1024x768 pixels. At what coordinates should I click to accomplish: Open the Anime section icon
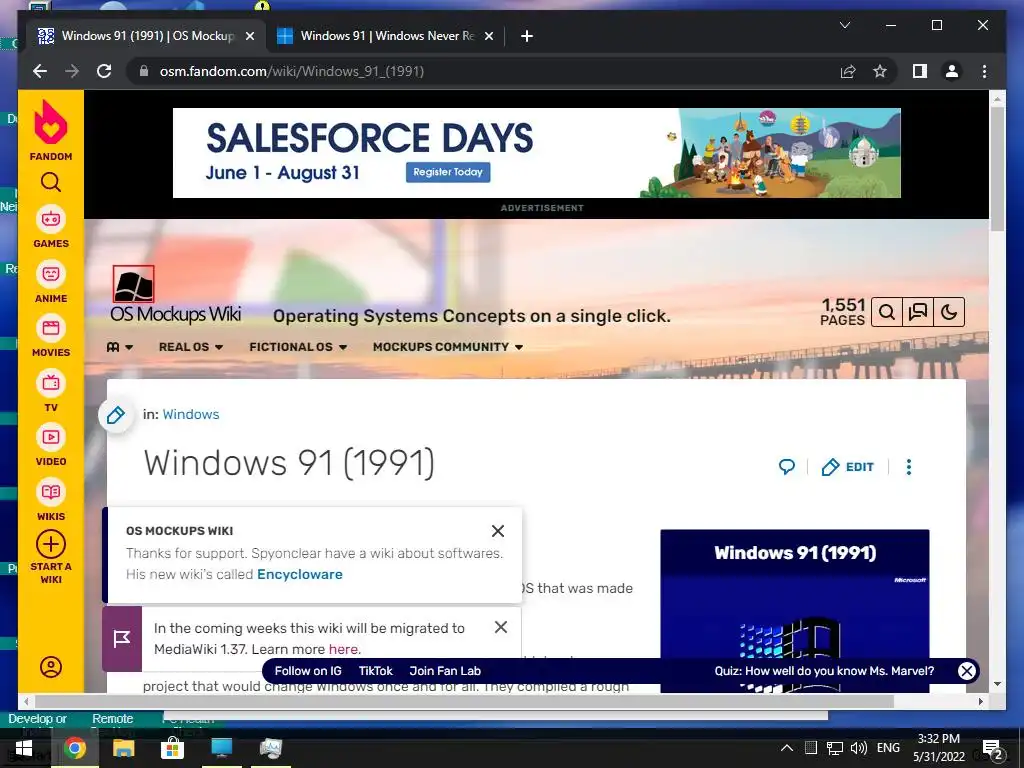tap(51, 274)
